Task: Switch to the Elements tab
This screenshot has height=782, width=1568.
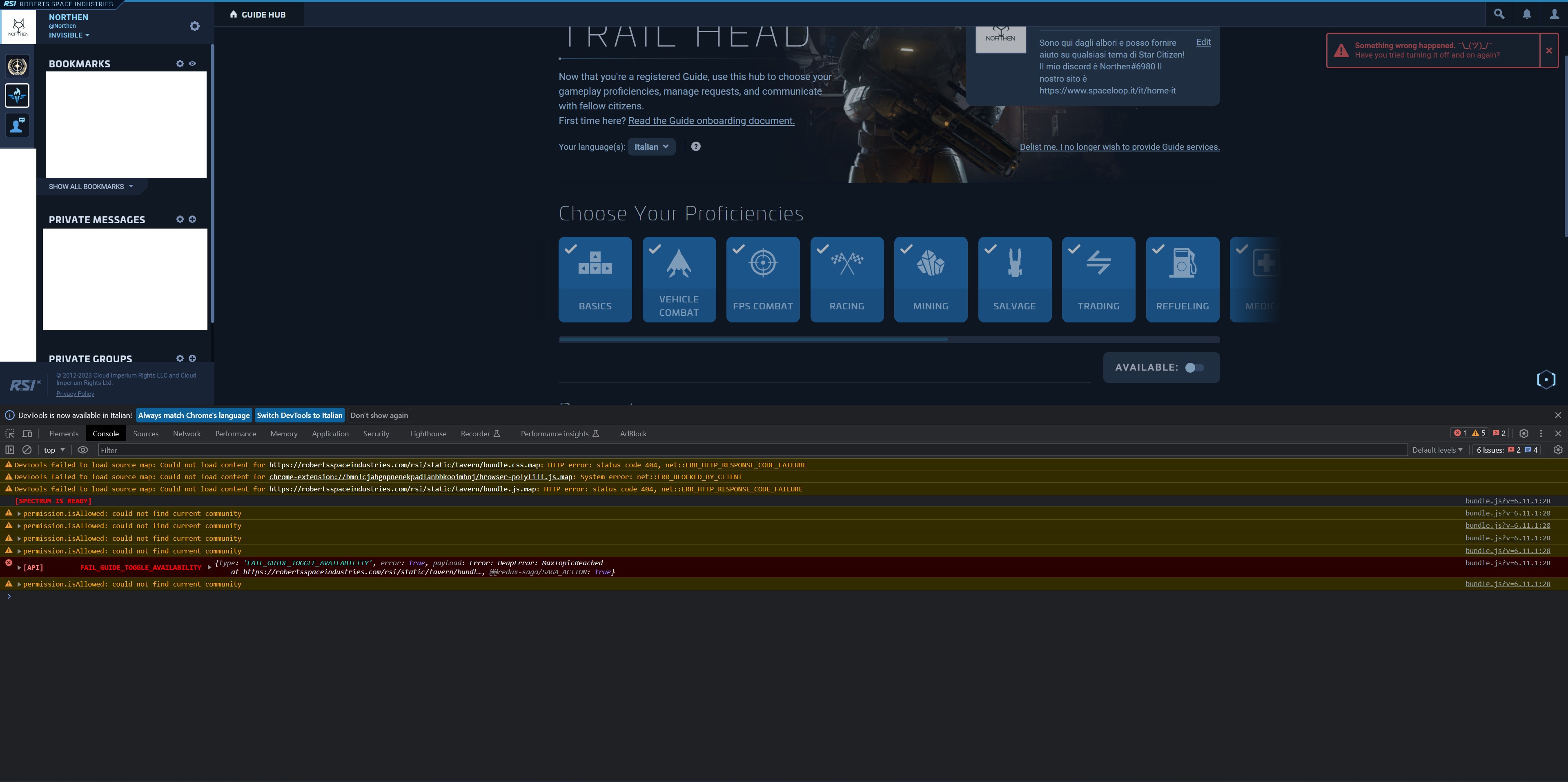Action: coord(64,433)
